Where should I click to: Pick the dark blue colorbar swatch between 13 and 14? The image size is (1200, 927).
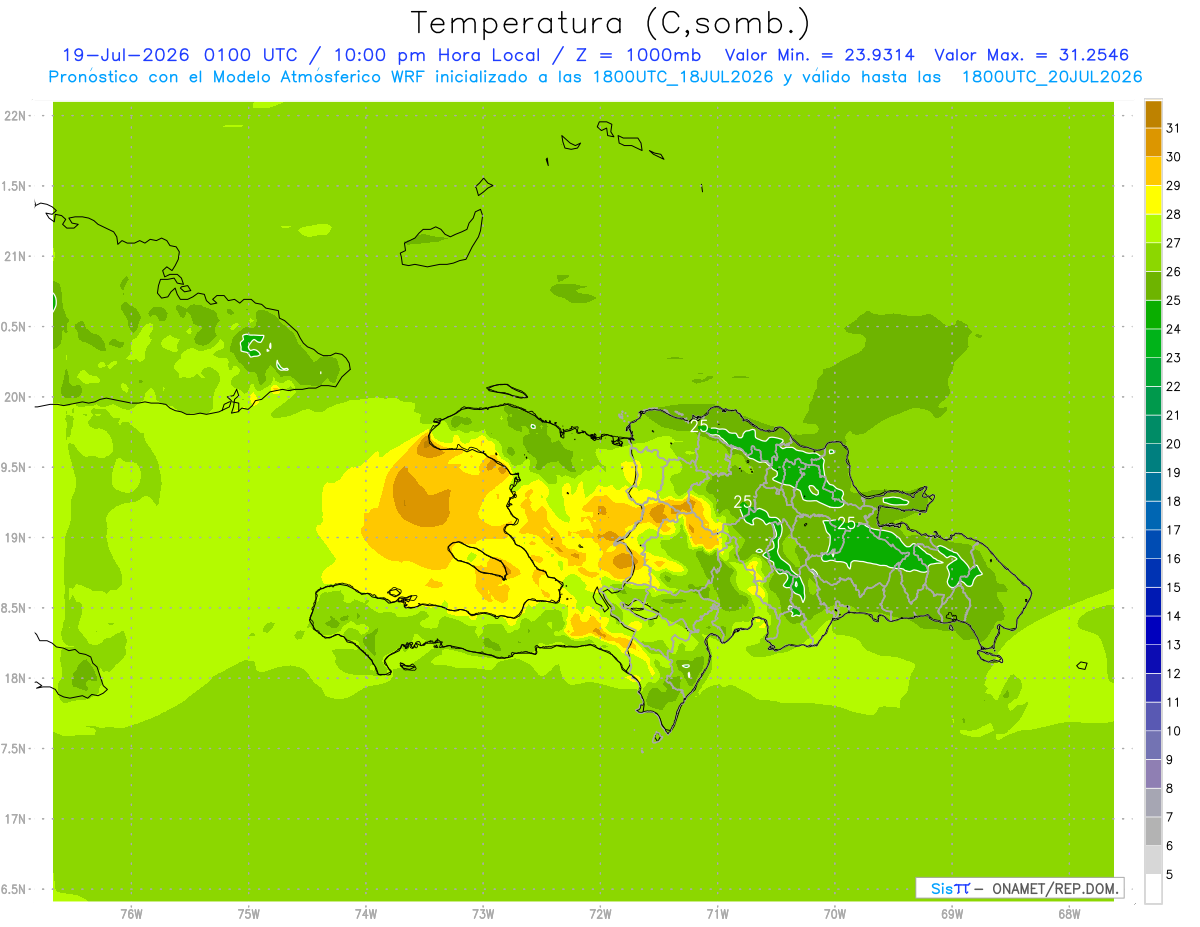(x=1153, y=630)
